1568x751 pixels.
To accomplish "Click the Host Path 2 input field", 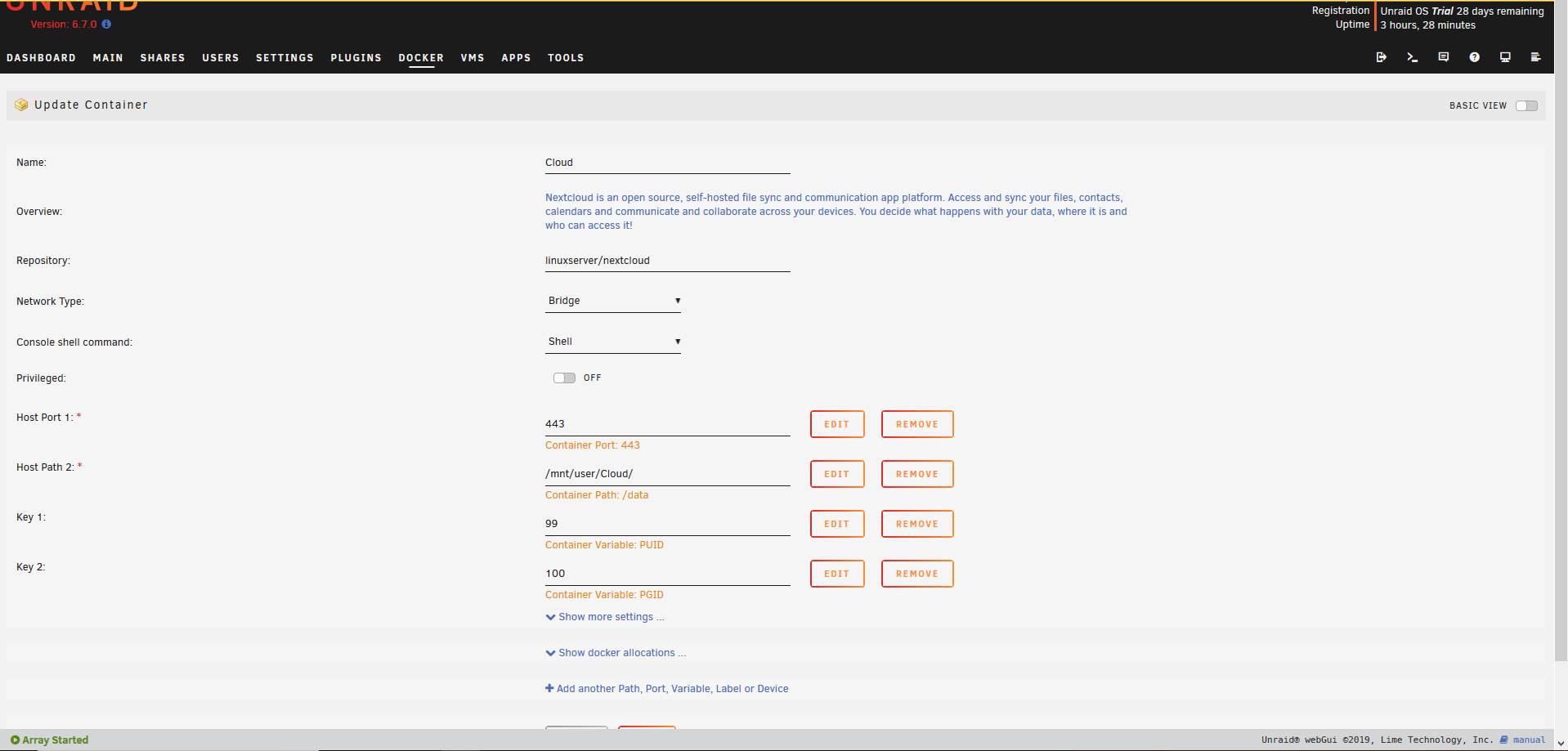I will (668, 474).
